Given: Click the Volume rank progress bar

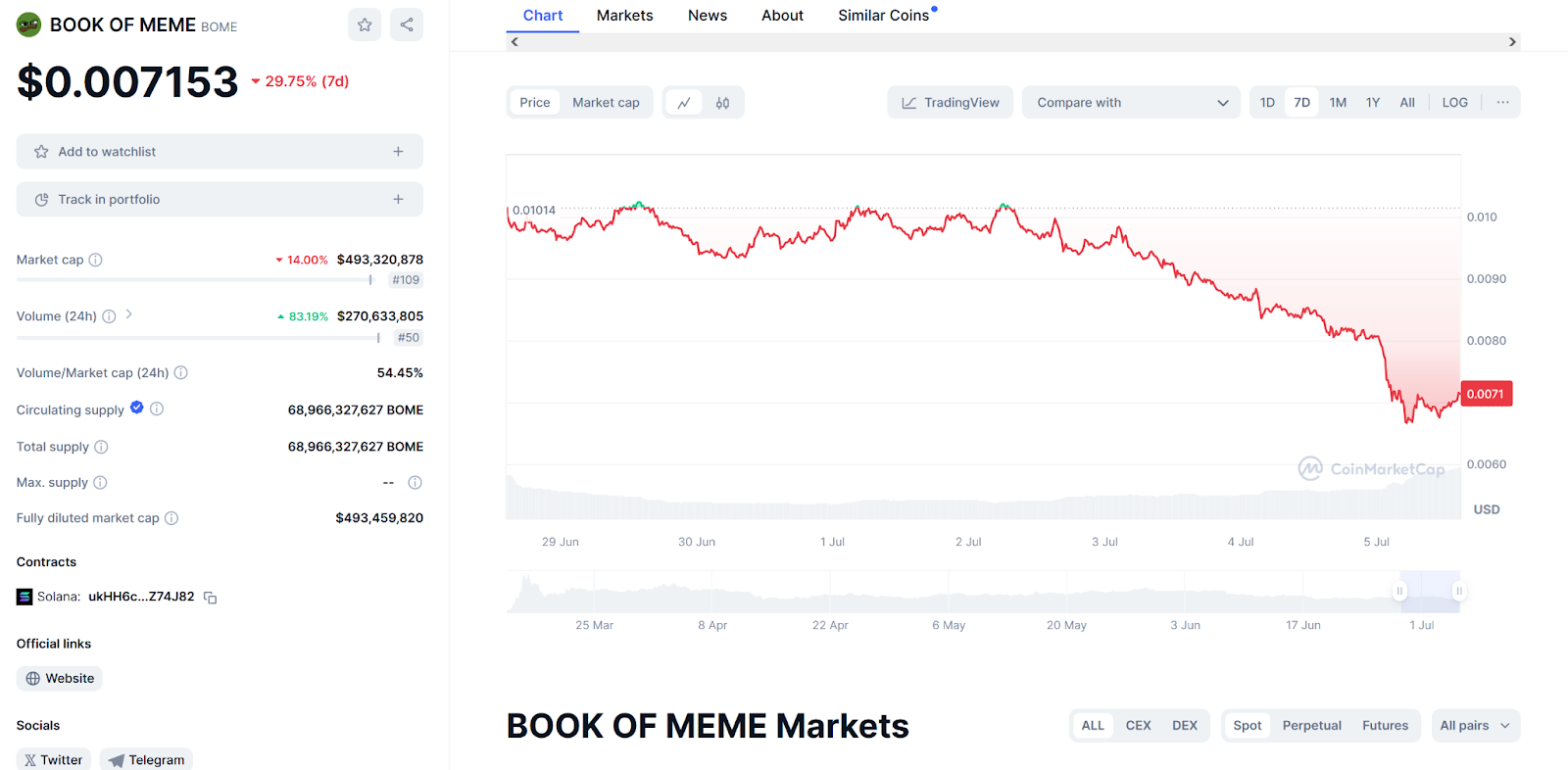Looking at the screenshot, I should click(199, 338).
